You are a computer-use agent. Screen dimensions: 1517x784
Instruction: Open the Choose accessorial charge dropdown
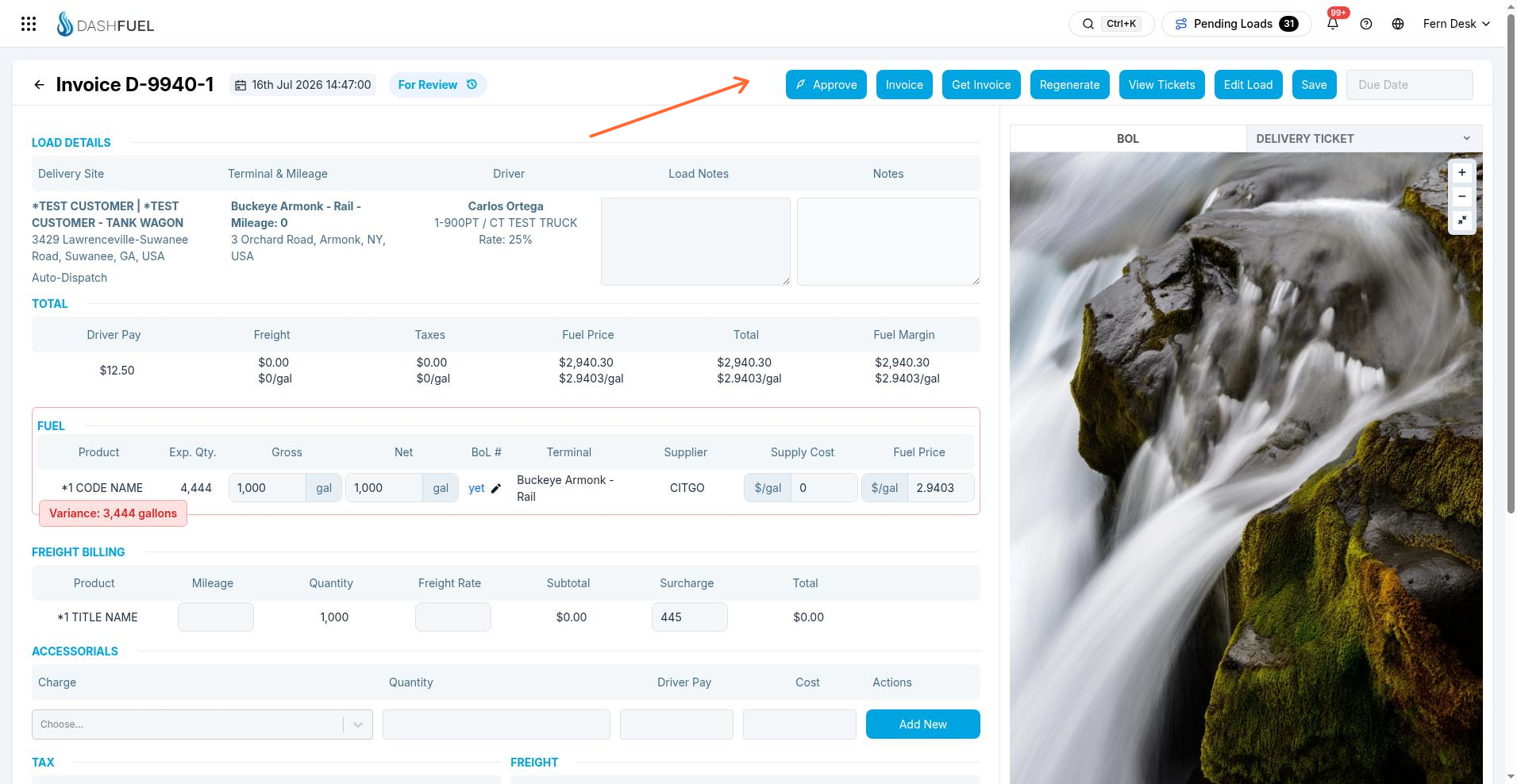coord(202,724)
